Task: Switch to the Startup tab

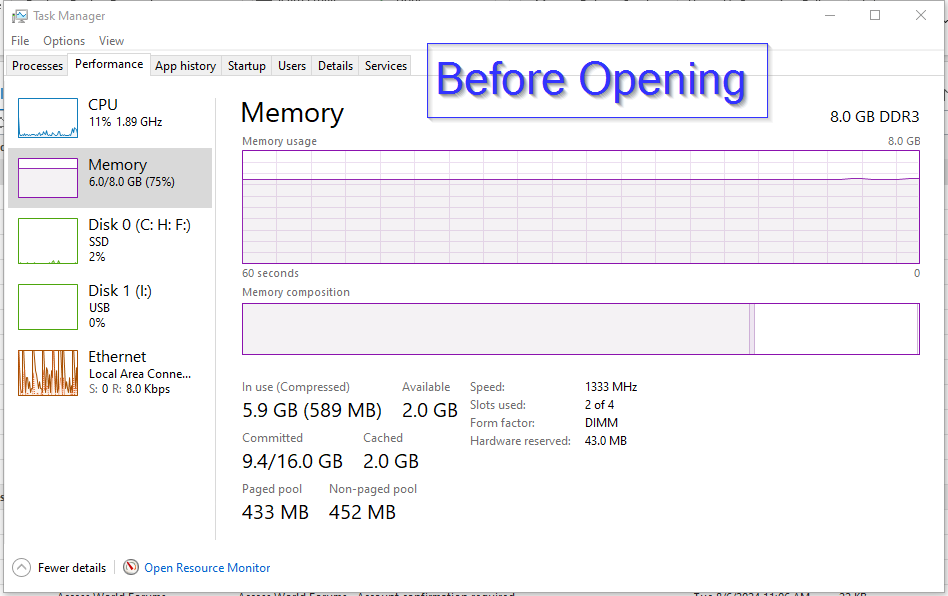Action: click(x=246, y=66)
